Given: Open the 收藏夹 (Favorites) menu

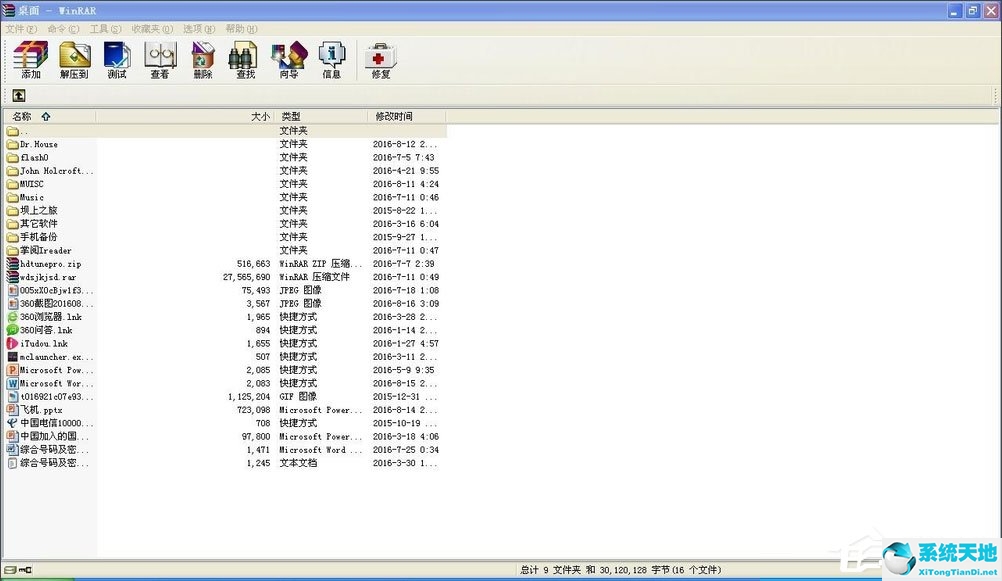Looking at the screenshot, I should (152, 29).
